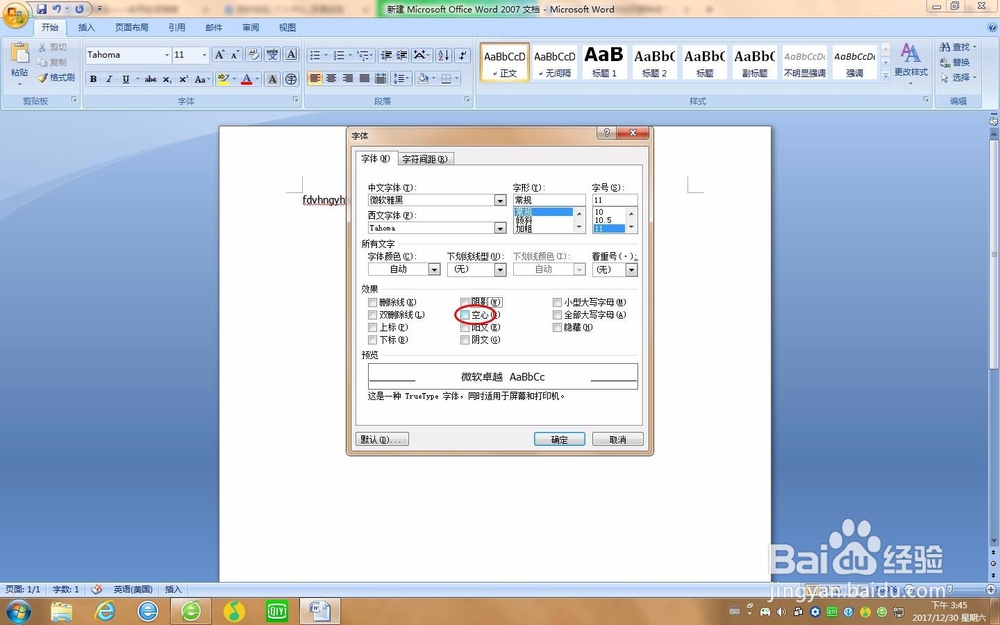Click the shrink font icon
Viewport: 1000px width, 625px height.
coord(235,55)
